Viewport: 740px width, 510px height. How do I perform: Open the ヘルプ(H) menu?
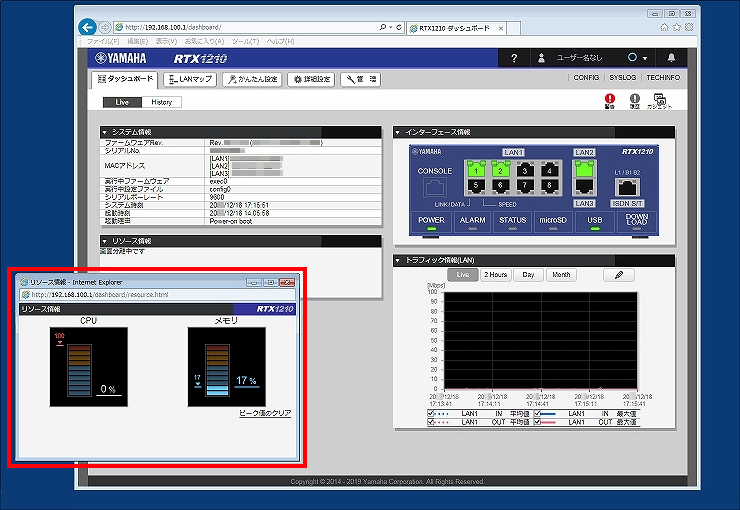280,42
